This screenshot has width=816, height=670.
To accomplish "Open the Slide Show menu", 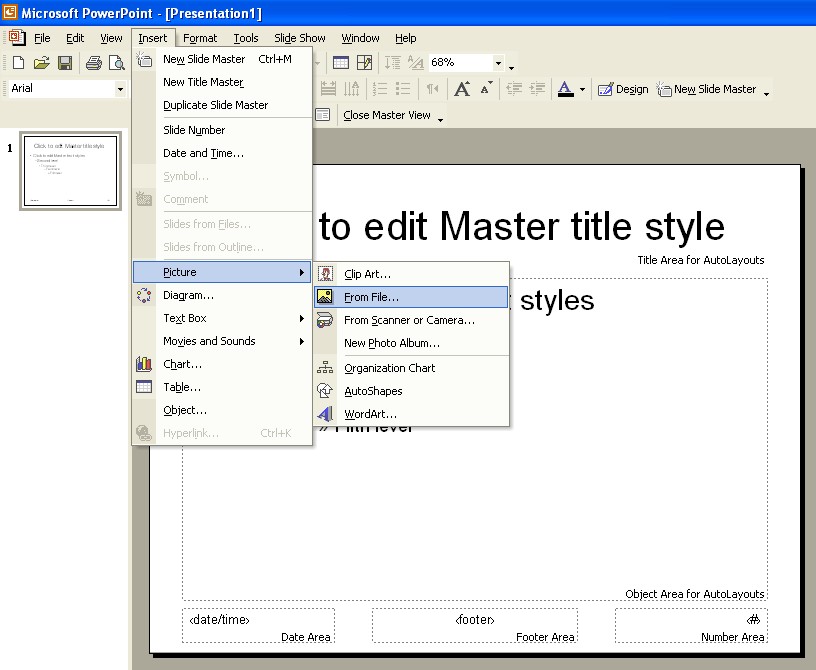I will (300, 38).
